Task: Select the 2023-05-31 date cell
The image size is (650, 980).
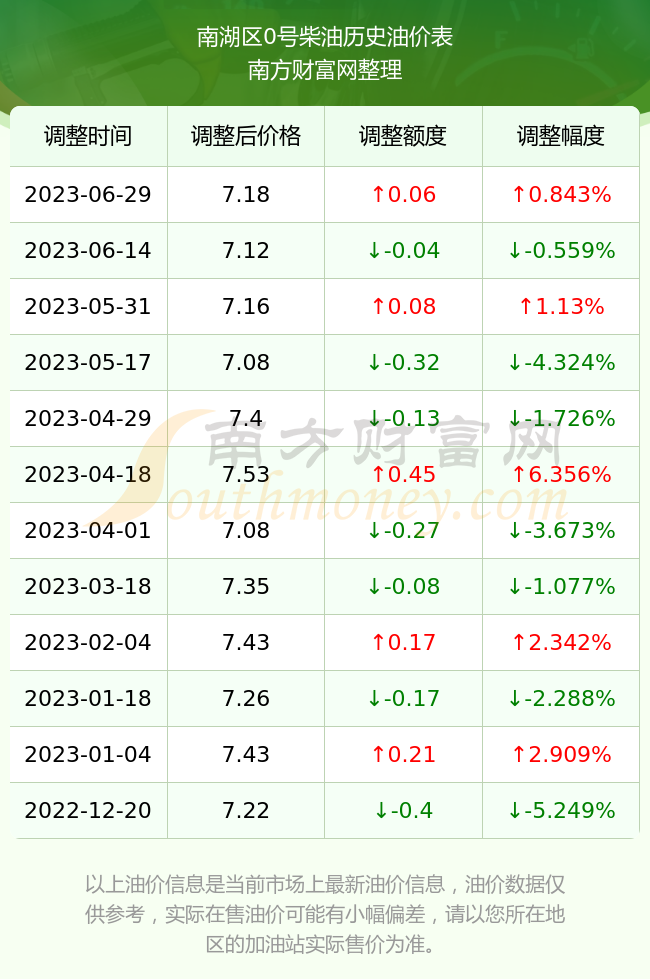Action: (88, 306)
